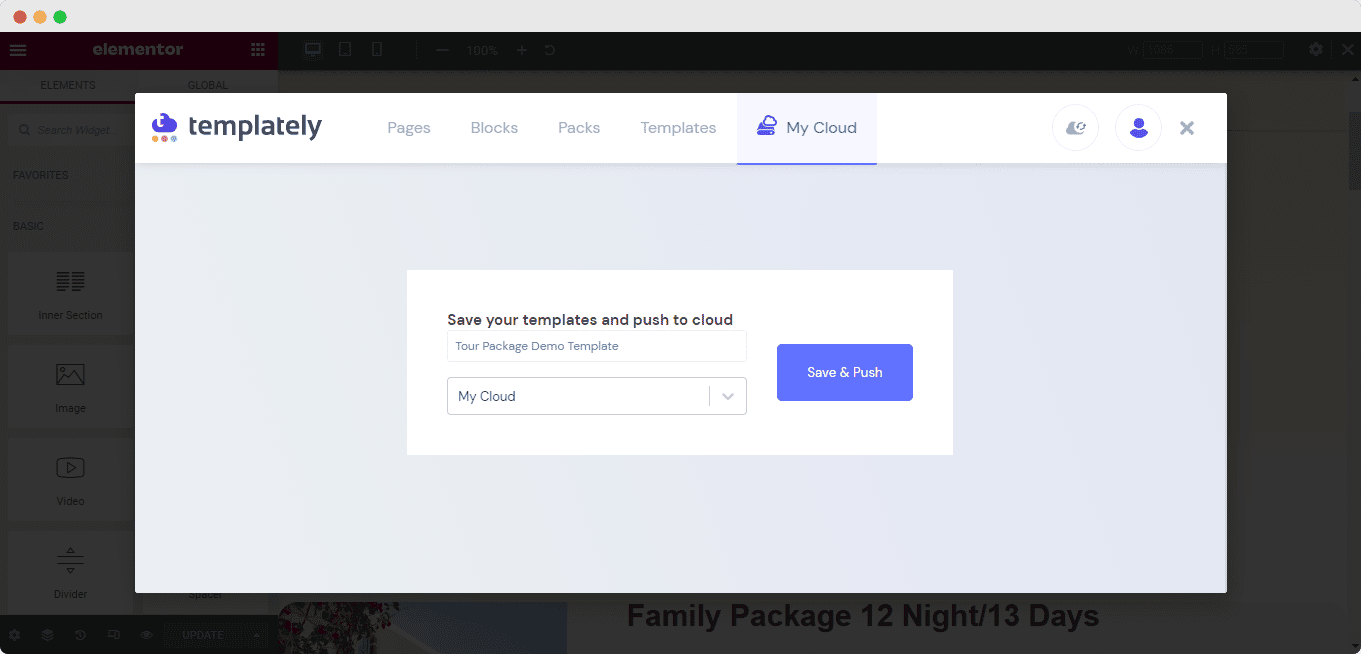Viewport: 1361px width, 654px height.
Task: Reset zoom with the undo arrow icon
Action: coord(550,50)
